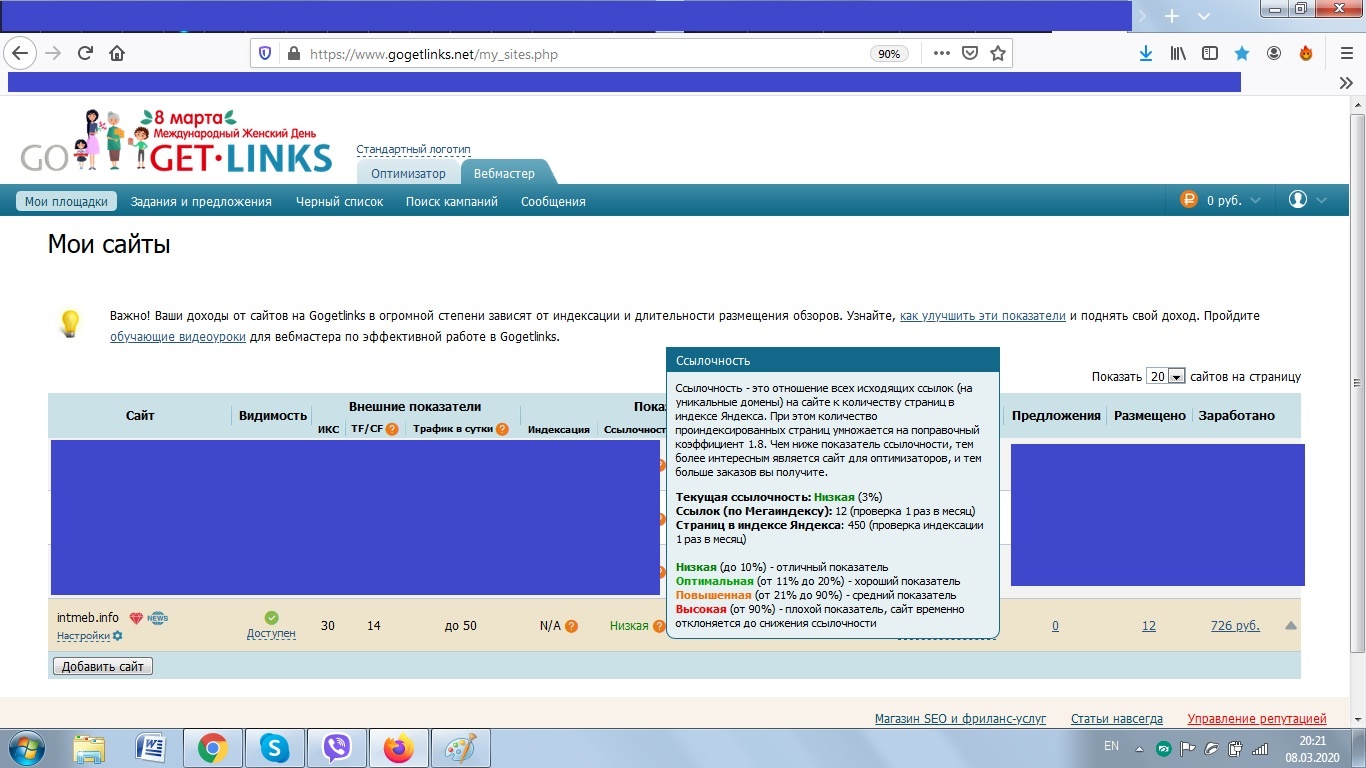Viewport: 1366px width, 768px height.
Task: Open Viber from the taskbar
Action: (x=336, y=748)
